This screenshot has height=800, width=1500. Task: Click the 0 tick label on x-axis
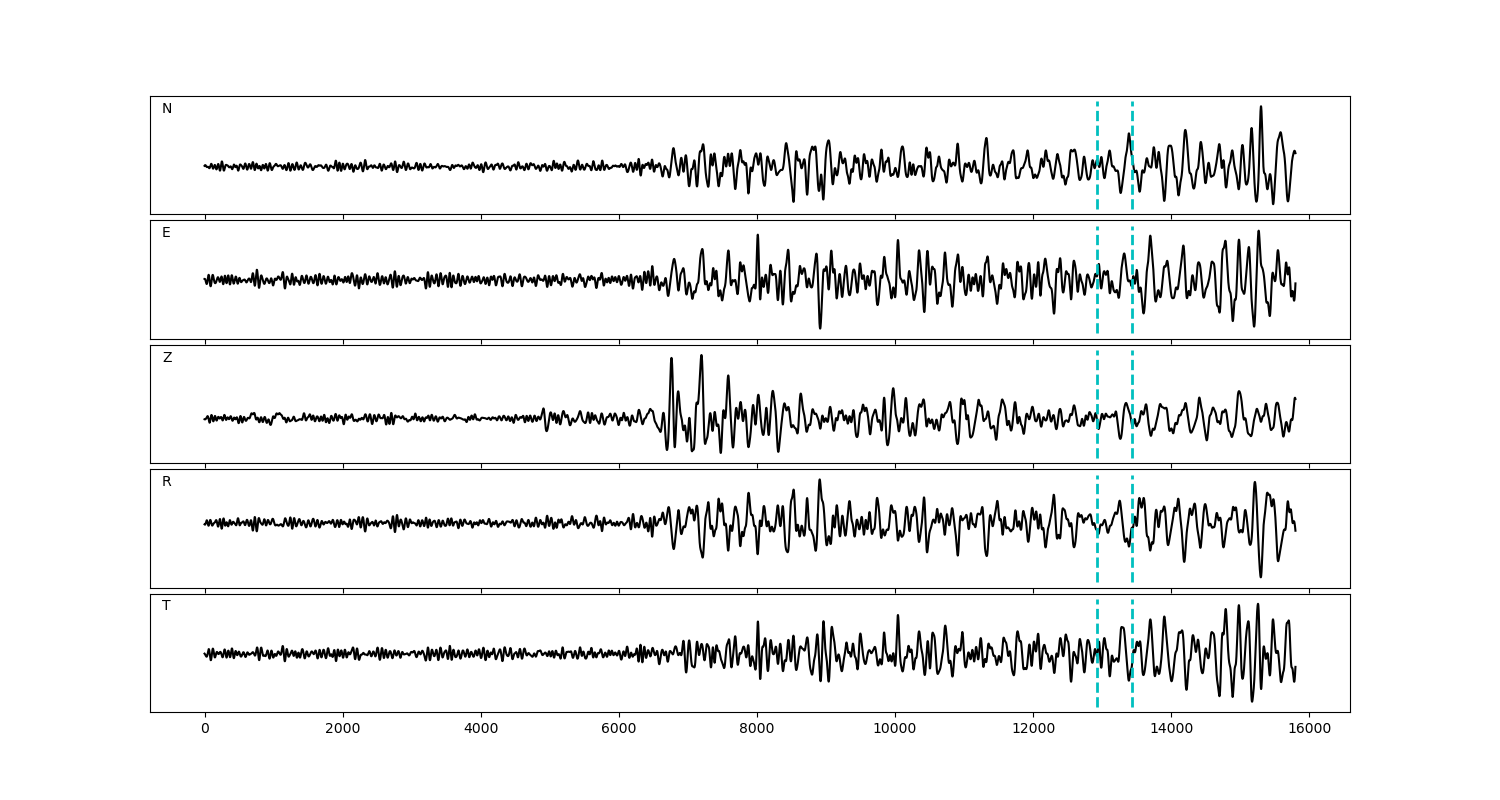tap(205, 729)
